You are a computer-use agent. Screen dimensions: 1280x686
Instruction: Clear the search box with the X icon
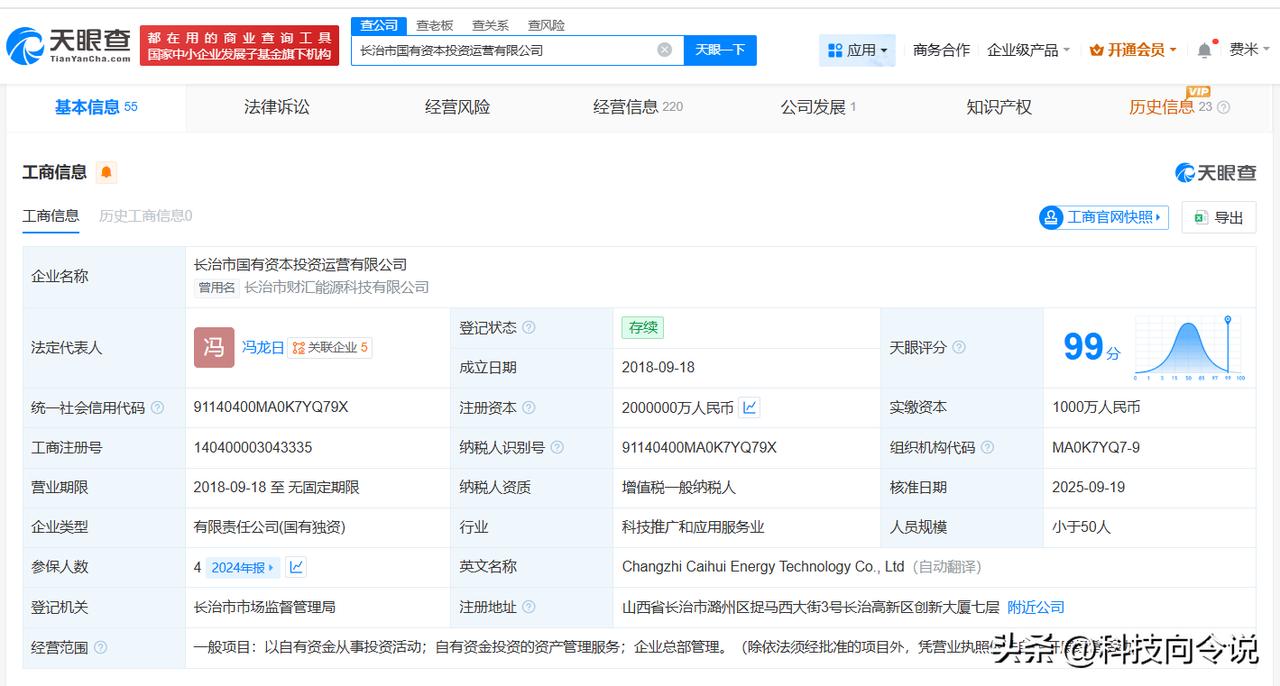tap(664, 50)
